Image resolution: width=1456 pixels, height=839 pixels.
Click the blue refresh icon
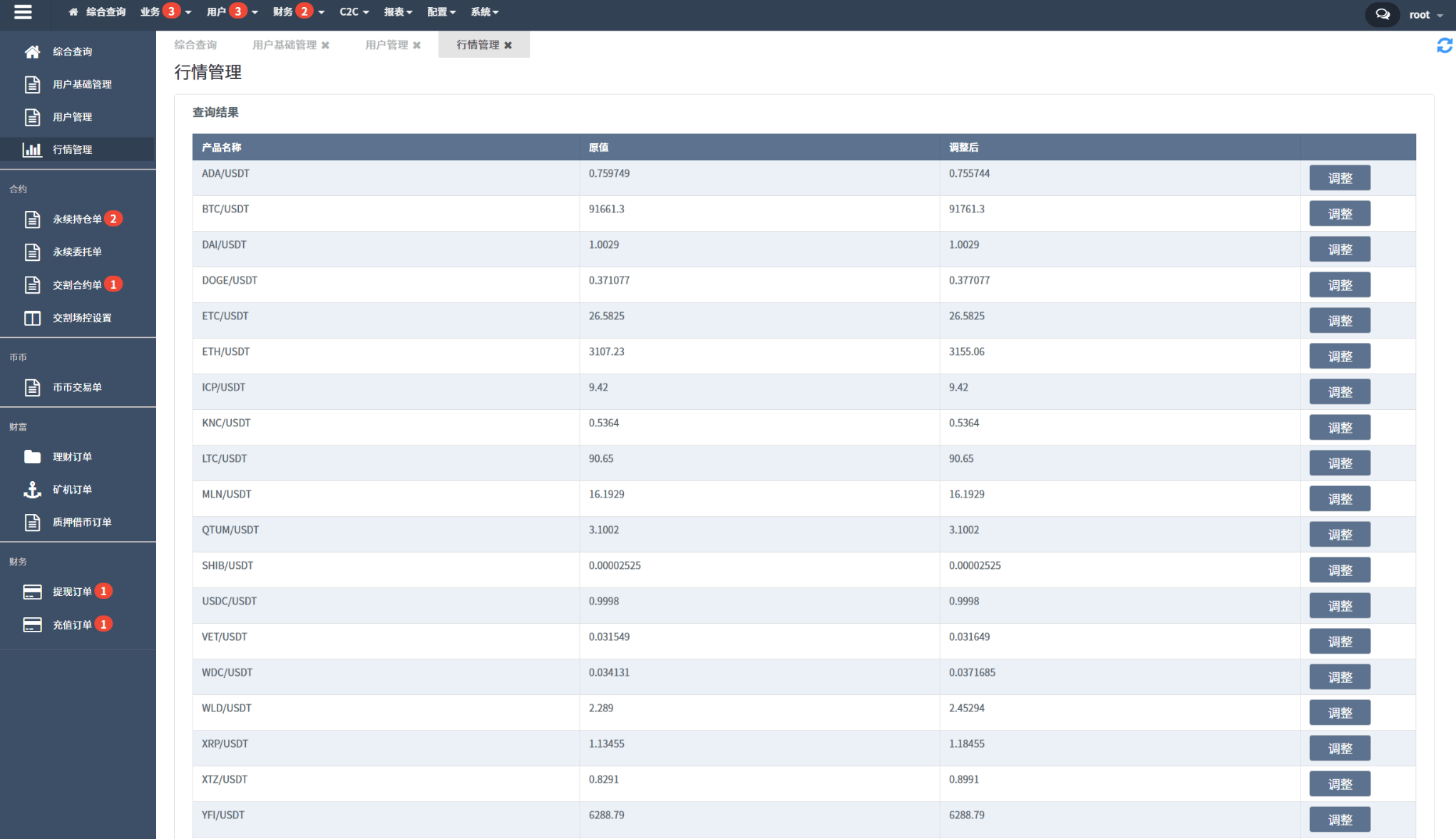pos(1444,46)
